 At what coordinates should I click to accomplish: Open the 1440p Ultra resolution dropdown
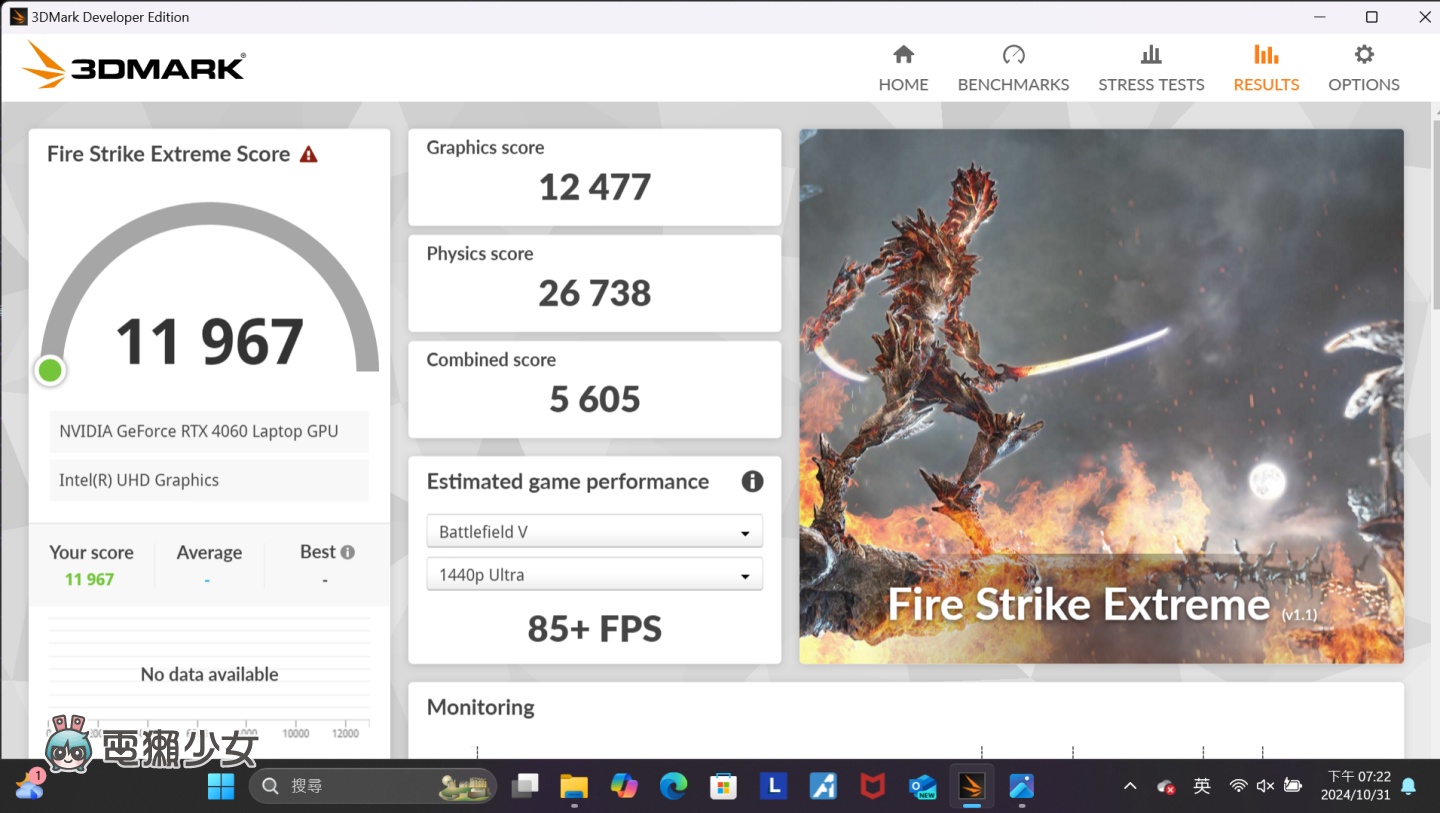(594, 574)
